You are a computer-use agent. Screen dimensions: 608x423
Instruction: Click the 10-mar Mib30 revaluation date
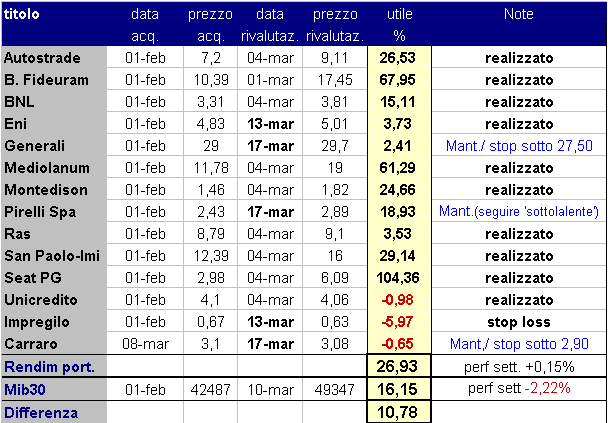(270, 390)
